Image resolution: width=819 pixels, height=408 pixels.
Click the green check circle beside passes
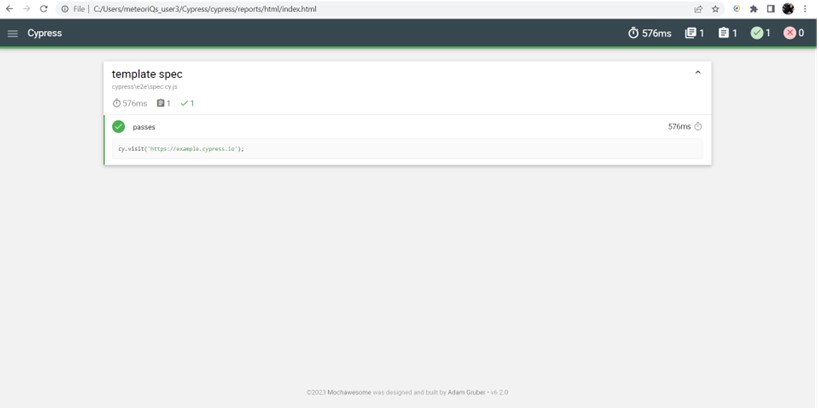119,126
